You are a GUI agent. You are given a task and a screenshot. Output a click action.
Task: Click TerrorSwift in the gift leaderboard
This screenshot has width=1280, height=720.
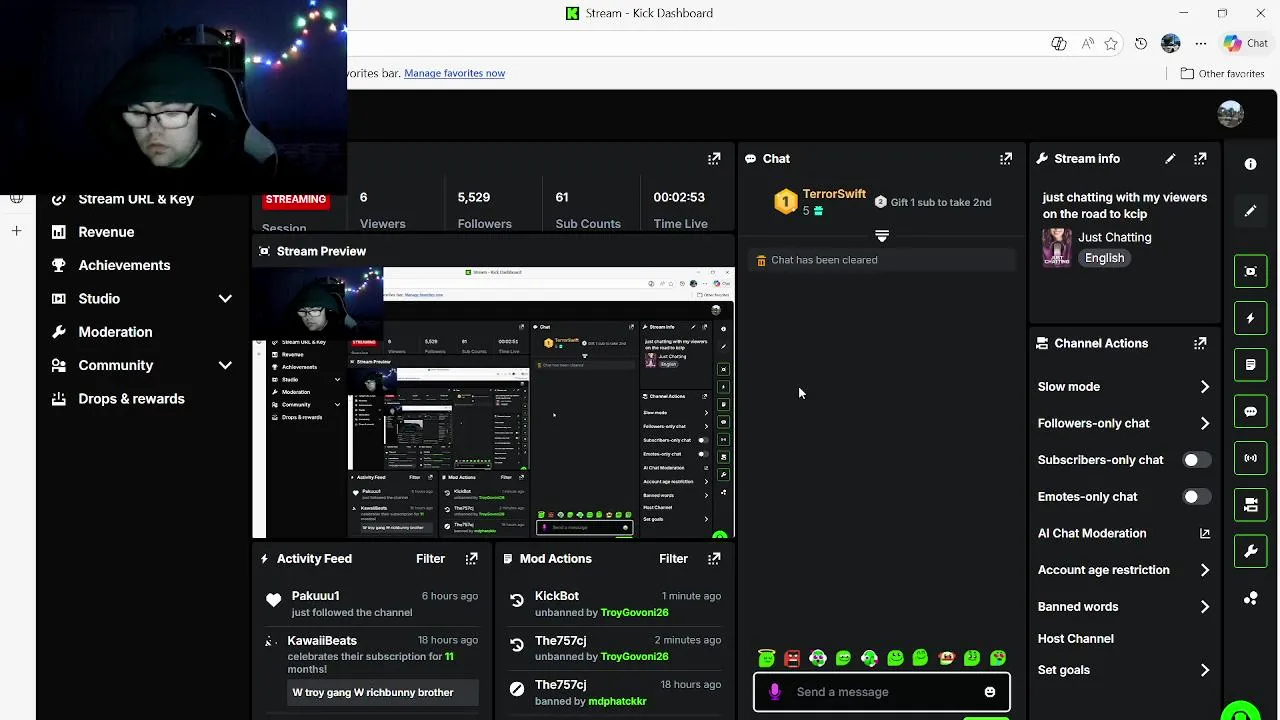point(834,194)
